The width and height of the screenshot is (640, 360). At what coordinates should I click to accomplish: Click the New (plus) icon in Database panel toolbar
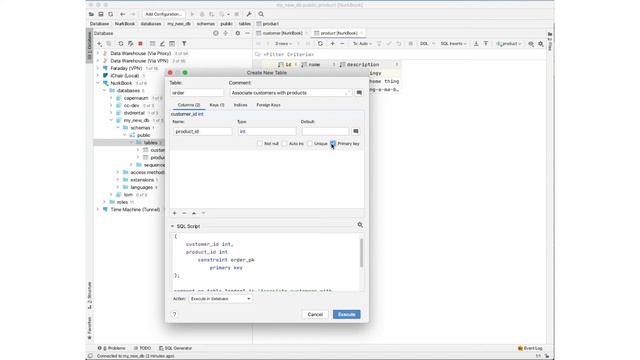coord(100,44)
